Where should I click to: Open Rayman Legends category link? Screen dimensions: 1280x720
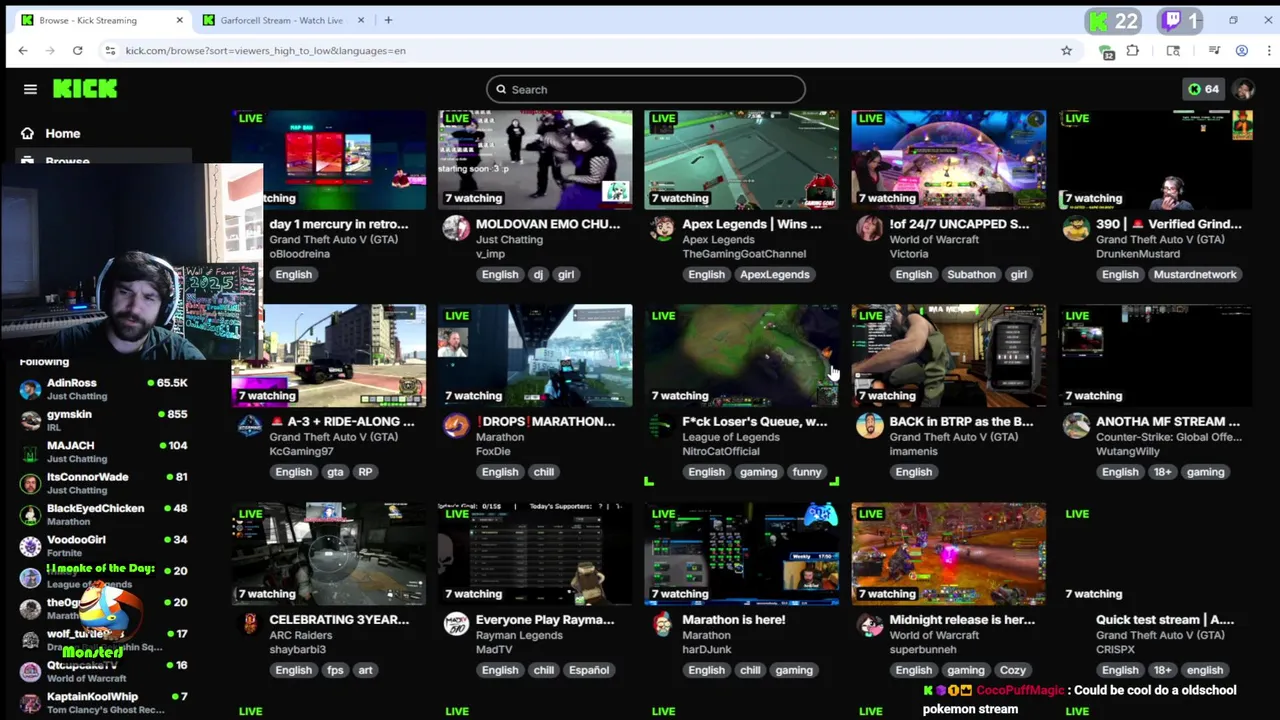point(520,635)
